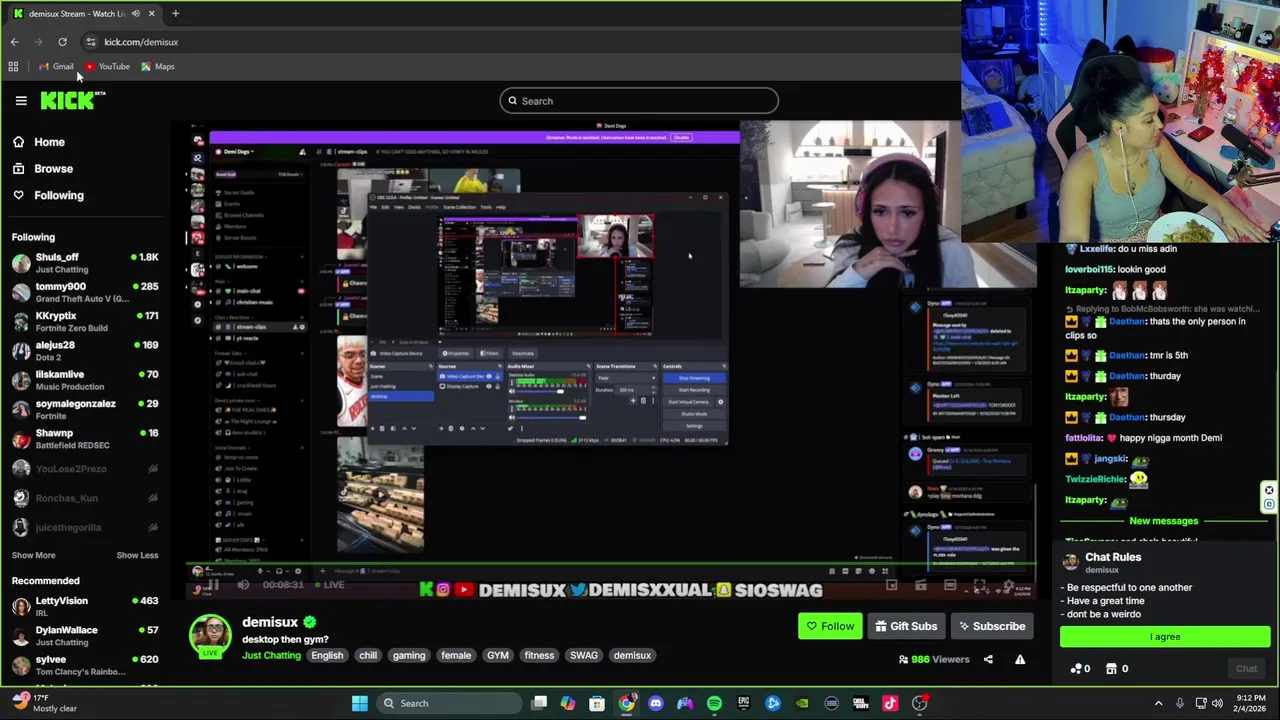Click the Kick logo
The image size is (1280, 720).
click(72, 100)
